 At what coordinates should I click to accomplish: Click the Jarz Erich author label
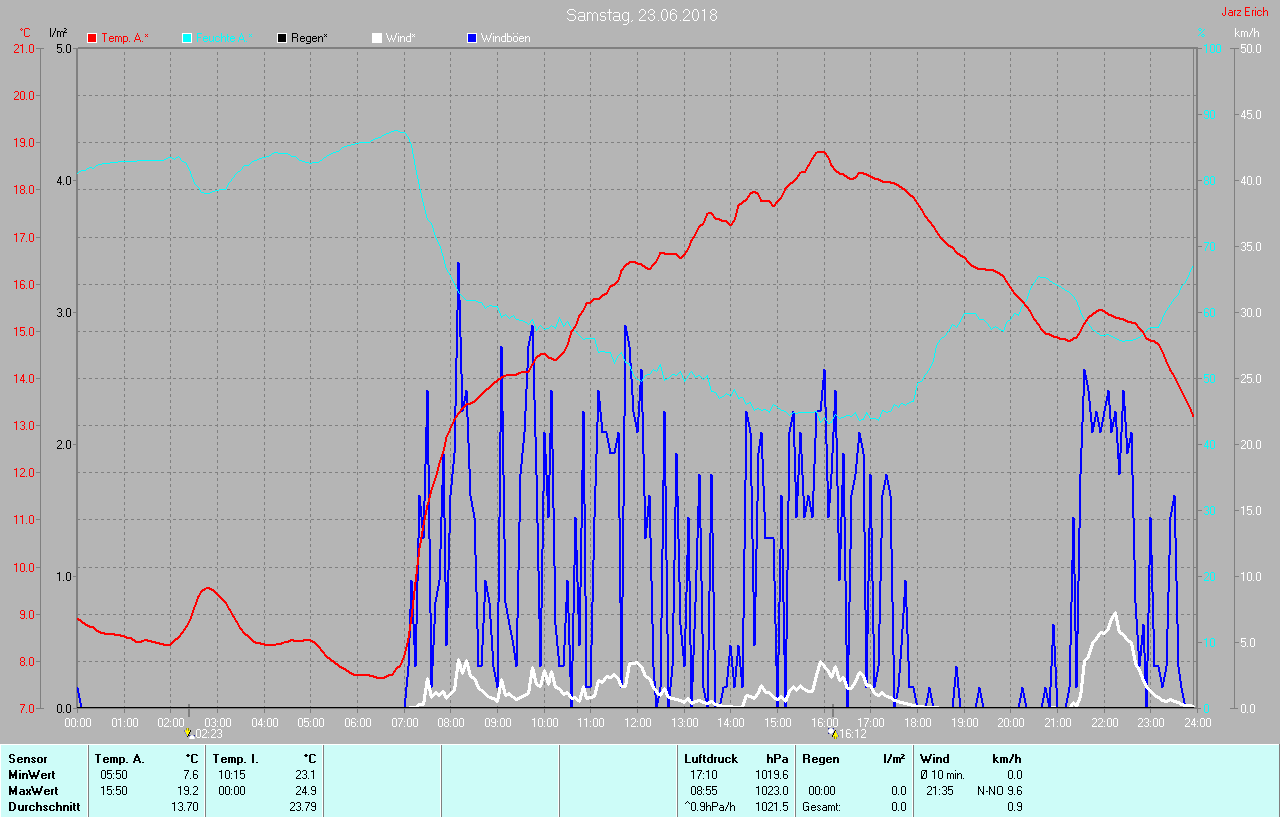(1244, 12)
